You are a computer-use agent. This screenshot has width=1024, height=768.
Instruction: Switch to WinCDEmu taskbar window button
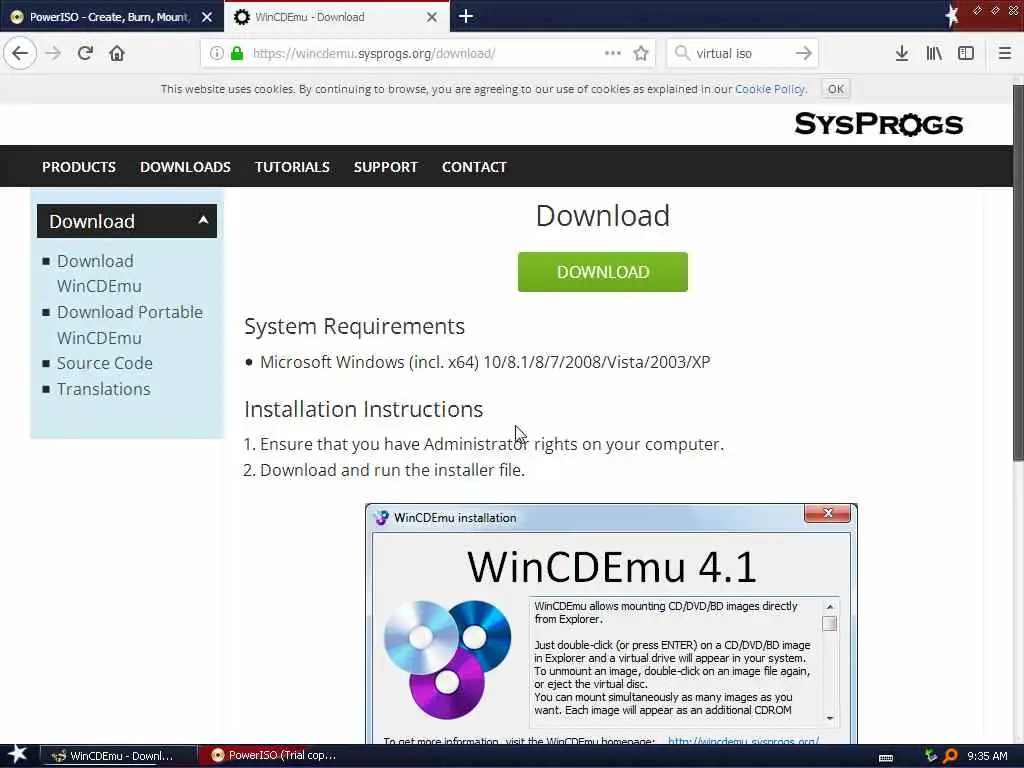tap(118, 756)
